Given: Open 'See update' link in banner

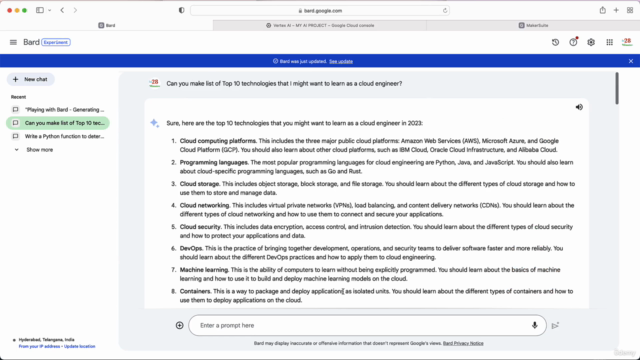Looking at the screenshot, I should point(341,62).
